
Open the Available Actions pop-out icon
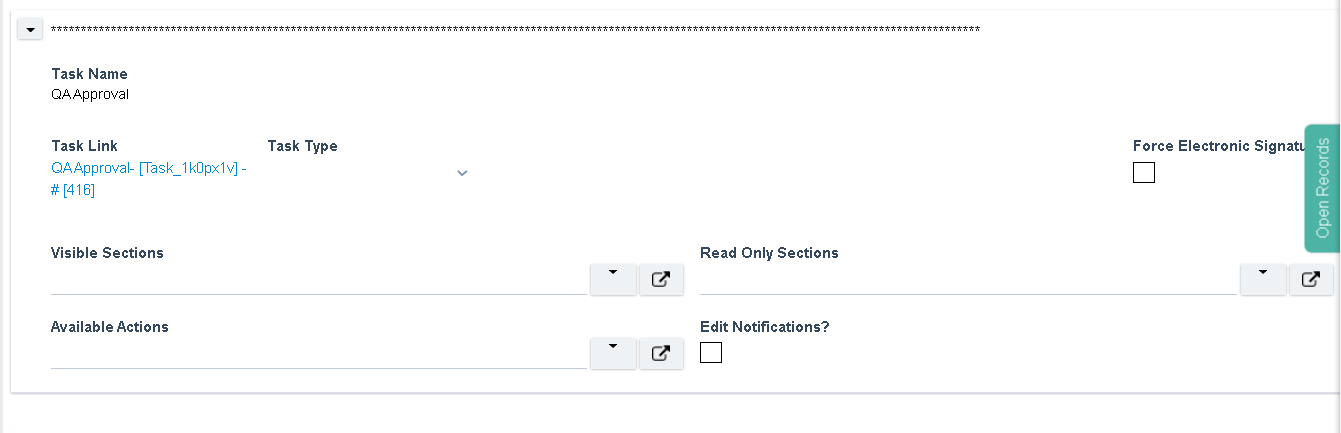(661, 354)
